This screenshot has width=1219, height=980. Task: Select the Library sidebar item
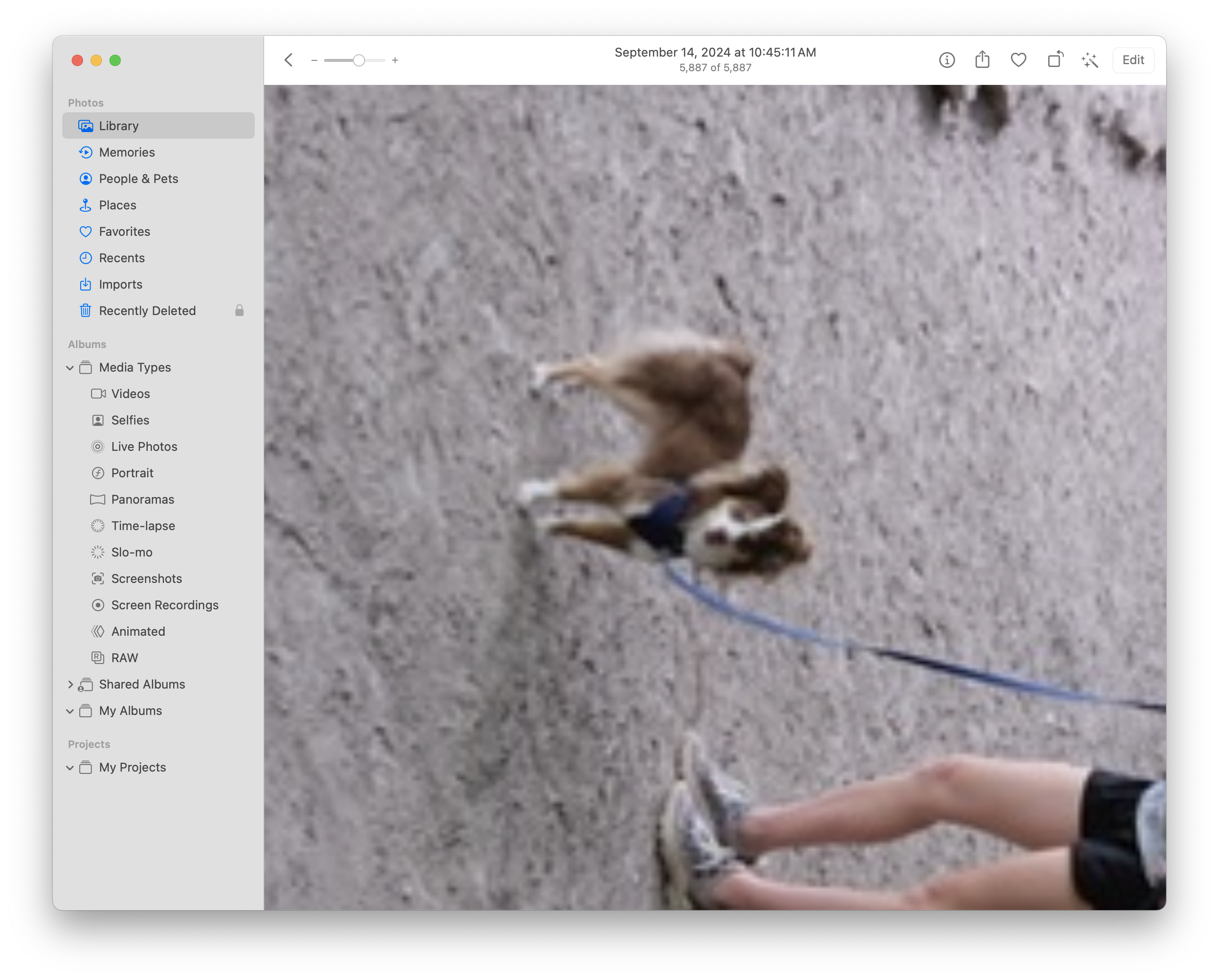pos(160,126)
